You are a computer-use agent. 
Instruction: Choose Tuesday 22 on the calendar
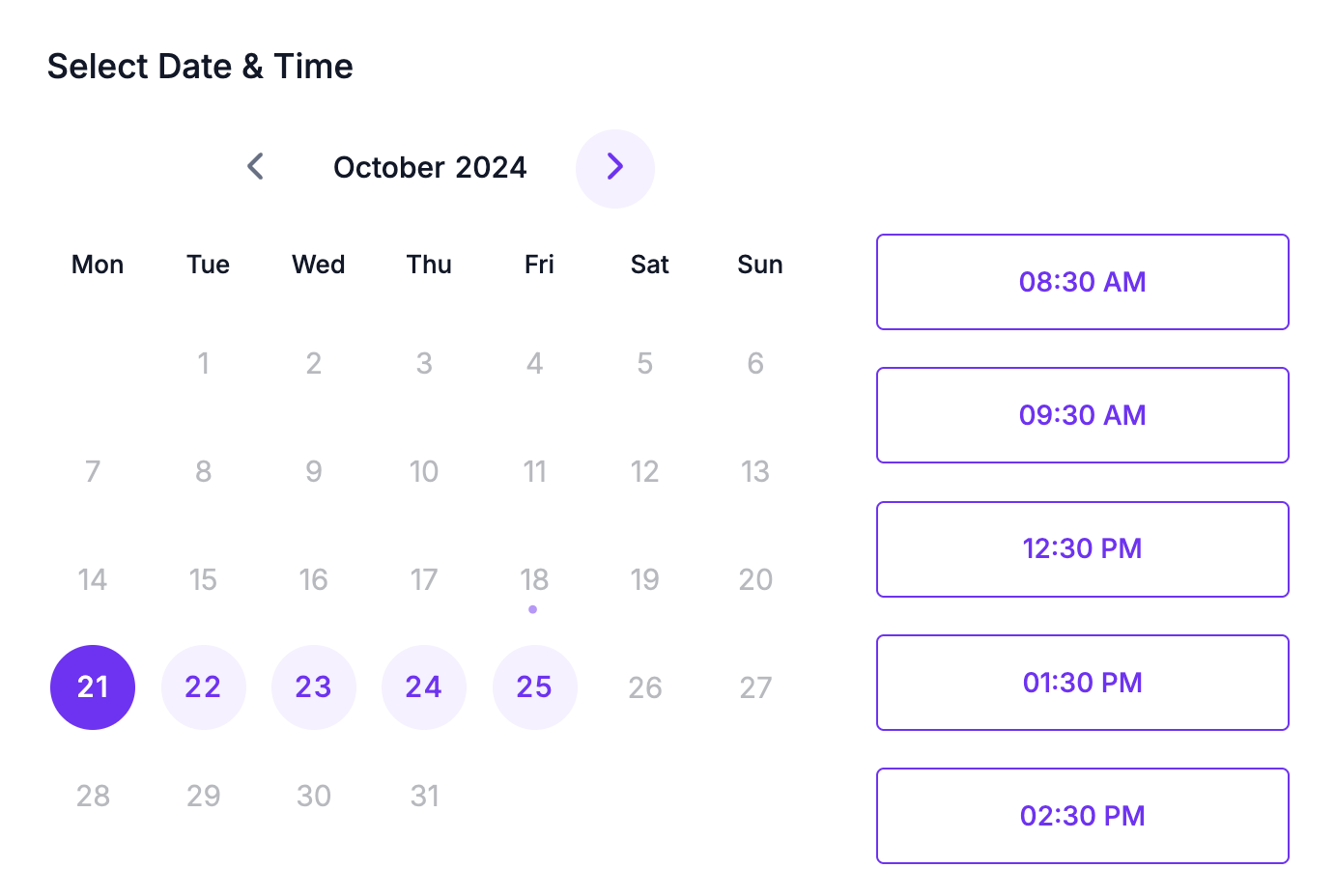click(203, 687)
